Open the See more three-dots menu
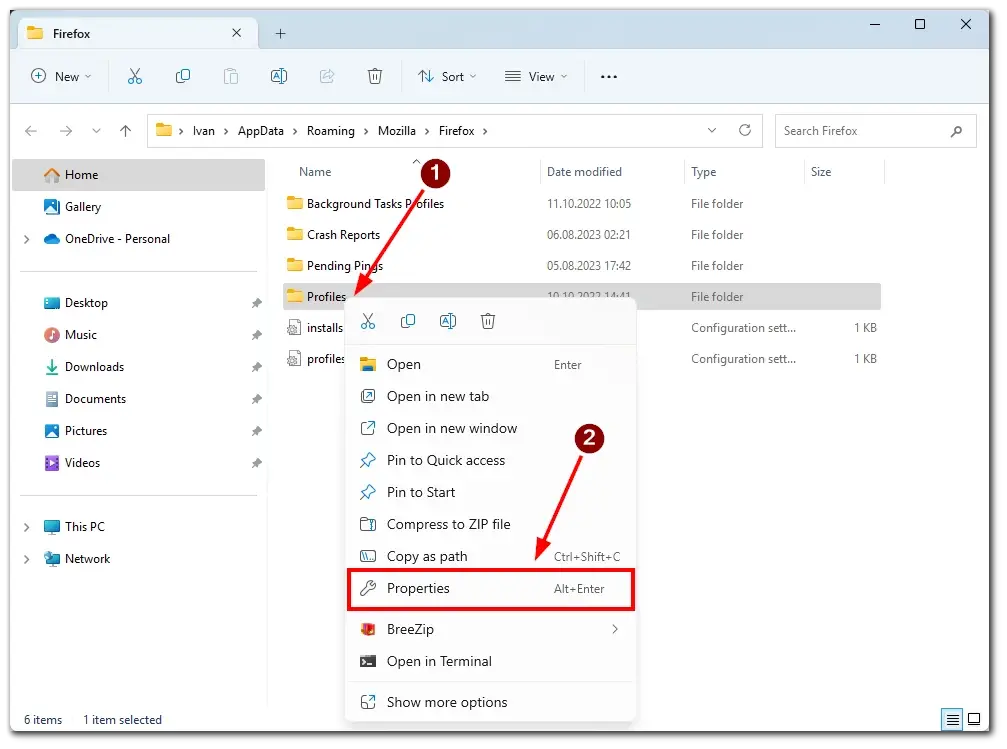 (x=609, y=76)
